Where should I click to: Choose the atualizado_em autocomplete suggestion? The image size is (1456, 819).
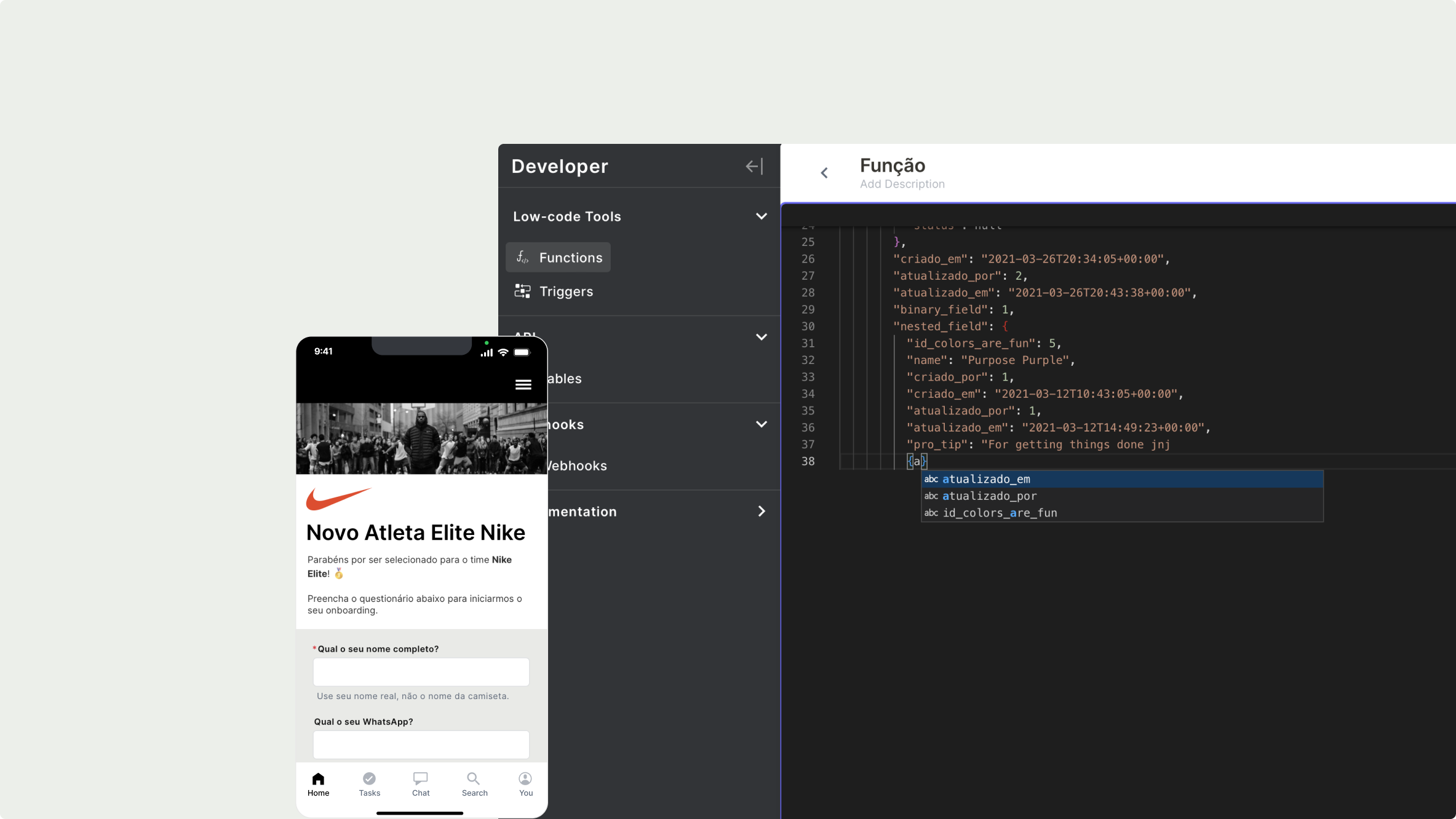click(x=986, y=479)
